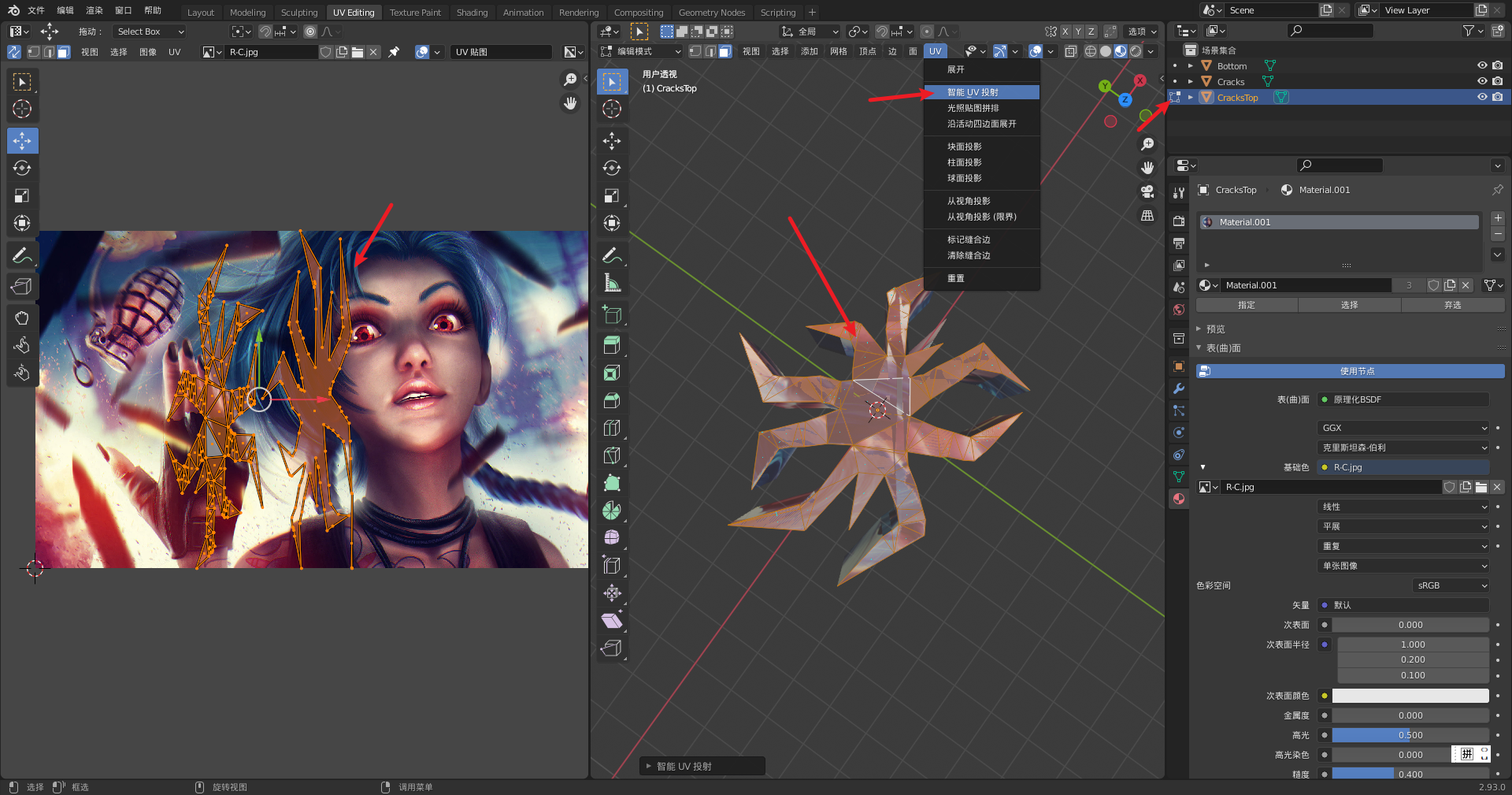
Task: Add a new material slot
Action: pyautogui.click(x=1498, y=217)
